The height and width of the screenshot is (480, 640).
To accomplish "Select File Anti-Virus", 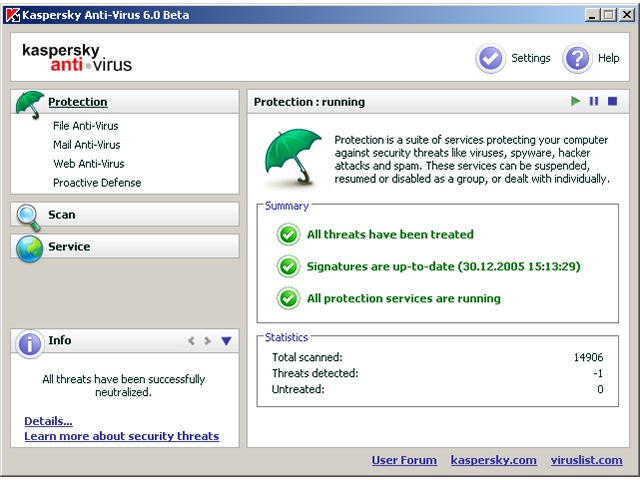I will pos(85,126).
